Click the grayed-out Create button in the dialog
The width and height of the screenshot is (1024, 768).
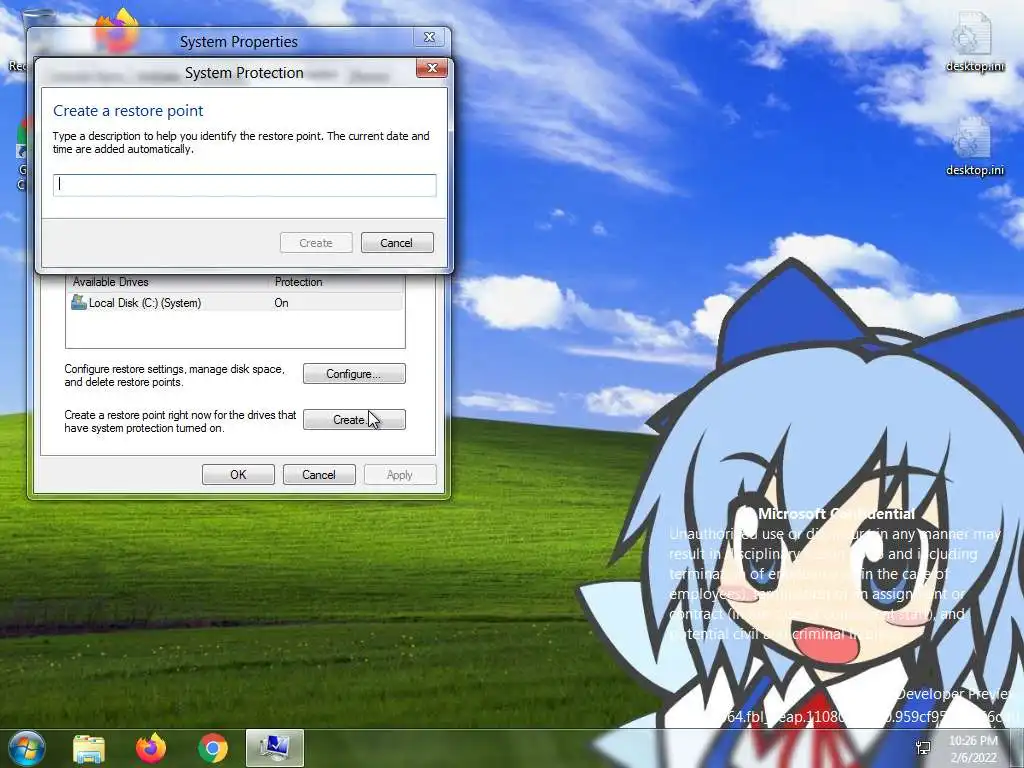(x=316, y=243)
